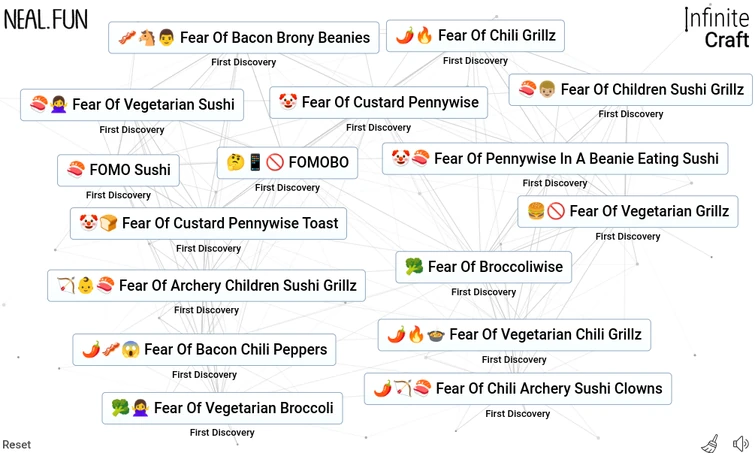Click the Infinite Craft logo

tap(716, 28)
